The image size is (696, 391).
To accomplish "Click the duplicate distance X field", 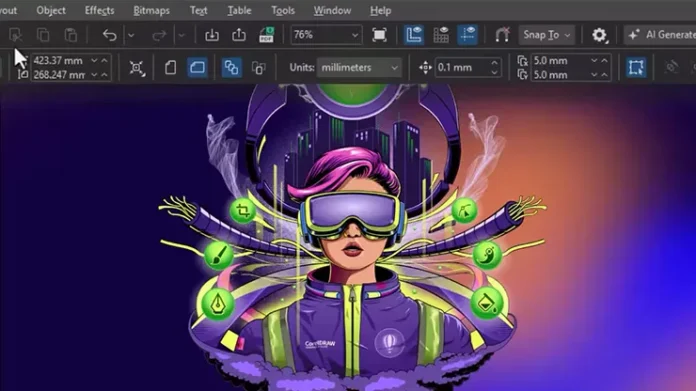I will coord(559,60).
